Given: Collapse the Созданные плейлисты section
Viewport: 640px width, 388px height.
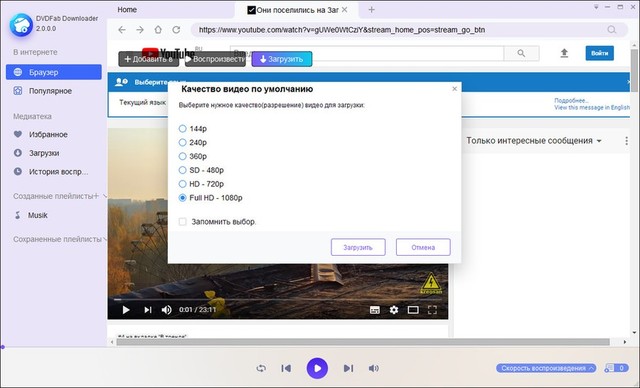Looking at the screenshot, I should pos(105,196).
